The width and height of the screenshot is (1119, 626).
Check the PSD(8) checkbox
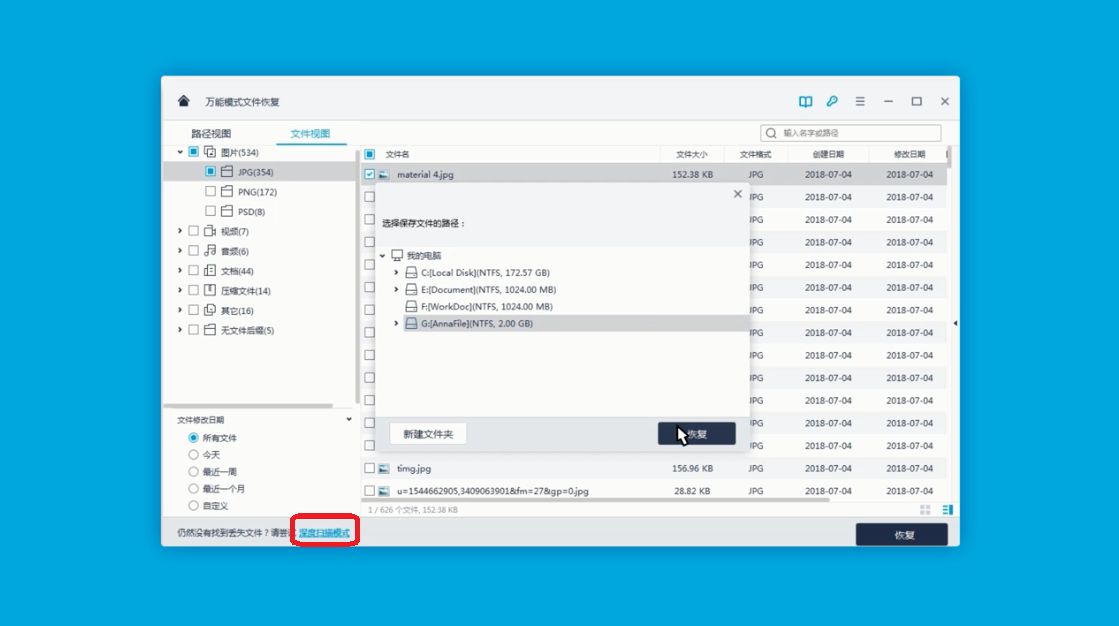tap(211, 211)
